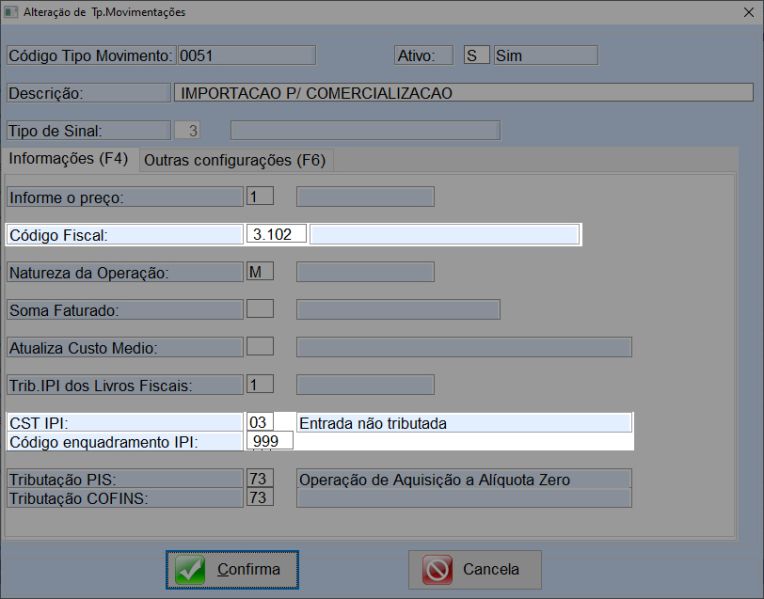This screenshot has height=599, width=764.
Task: Click the Trib.IPI dos Livros Fiscais description box
Action: pyautogui.click(x=365, y=385)
